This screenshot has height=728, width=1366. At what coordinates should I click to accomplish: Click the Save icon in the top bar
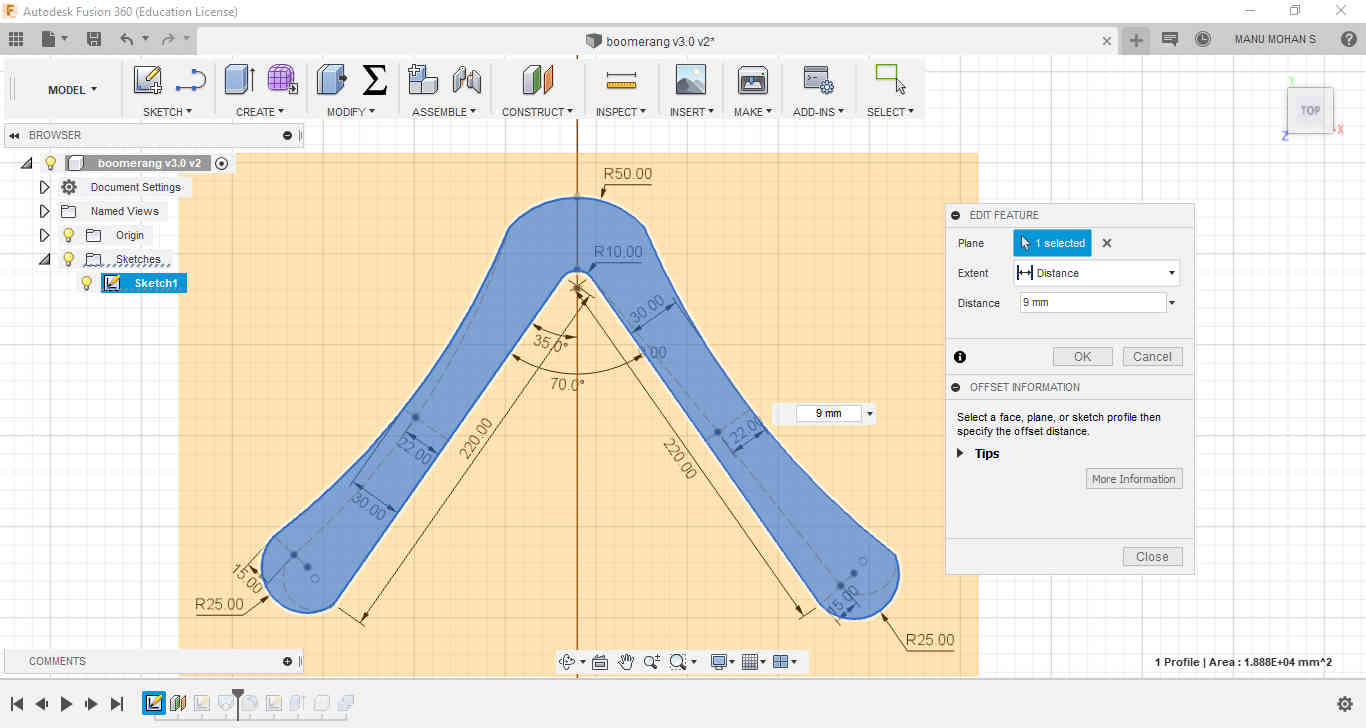(94, 39)
